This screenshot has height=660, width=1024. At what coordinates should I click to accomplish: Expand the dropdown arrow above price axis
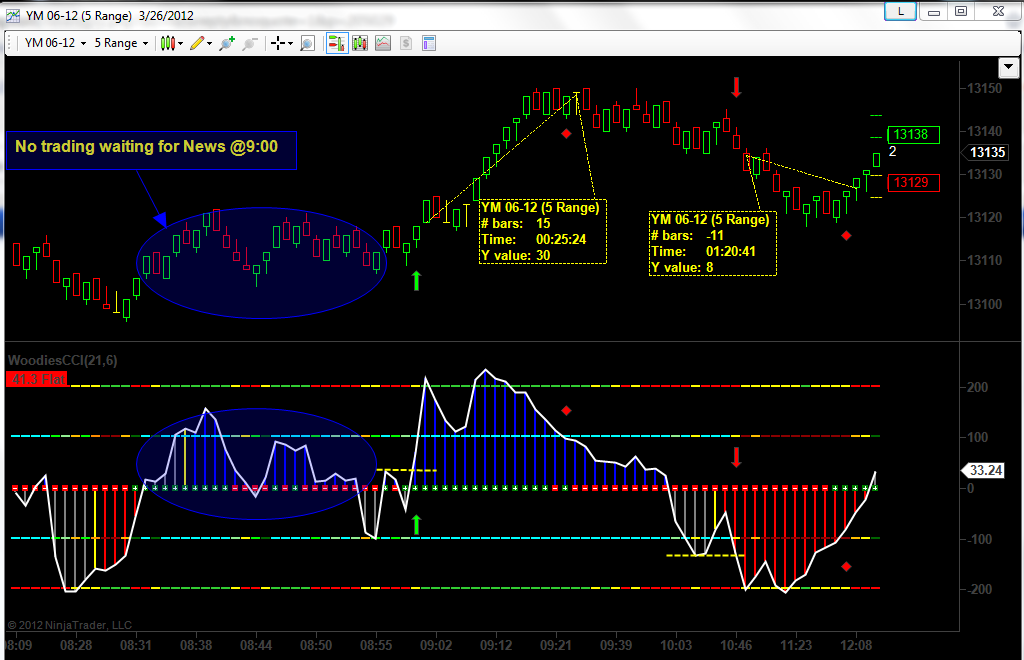1008,67
